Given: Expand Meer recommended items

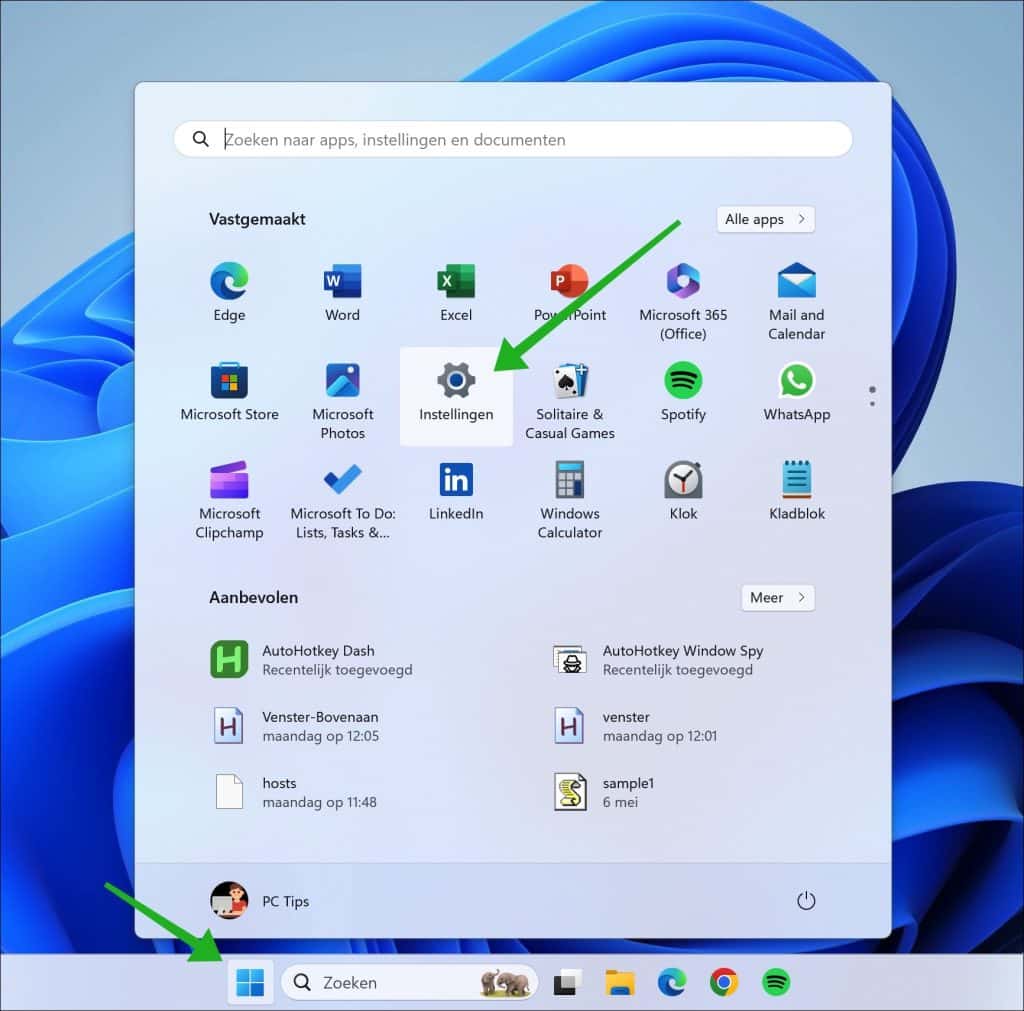Looking at the screenshot, I should [778, 598].
